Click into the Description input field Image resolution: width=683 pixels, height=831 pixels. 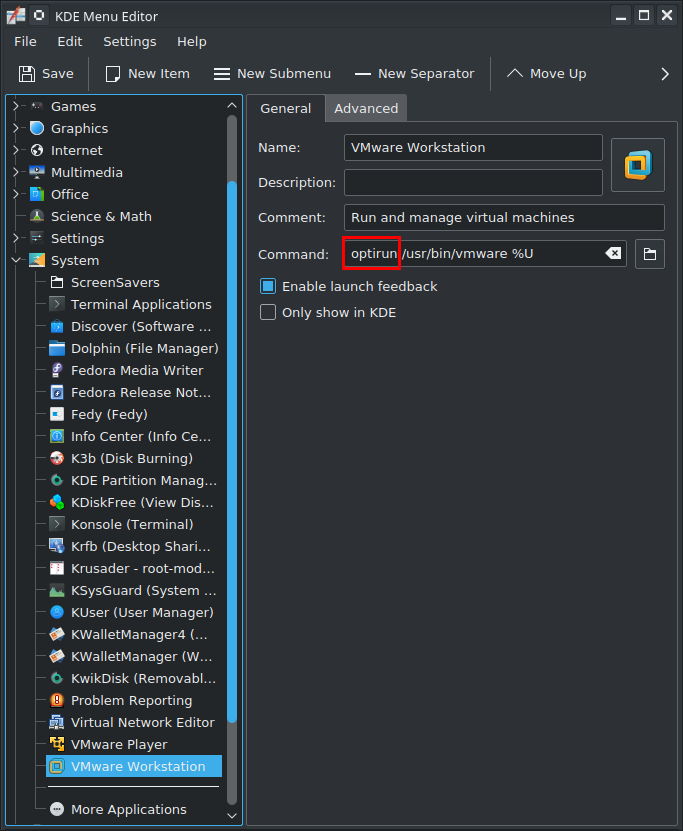pyautogui.click(x=473, y=182)
